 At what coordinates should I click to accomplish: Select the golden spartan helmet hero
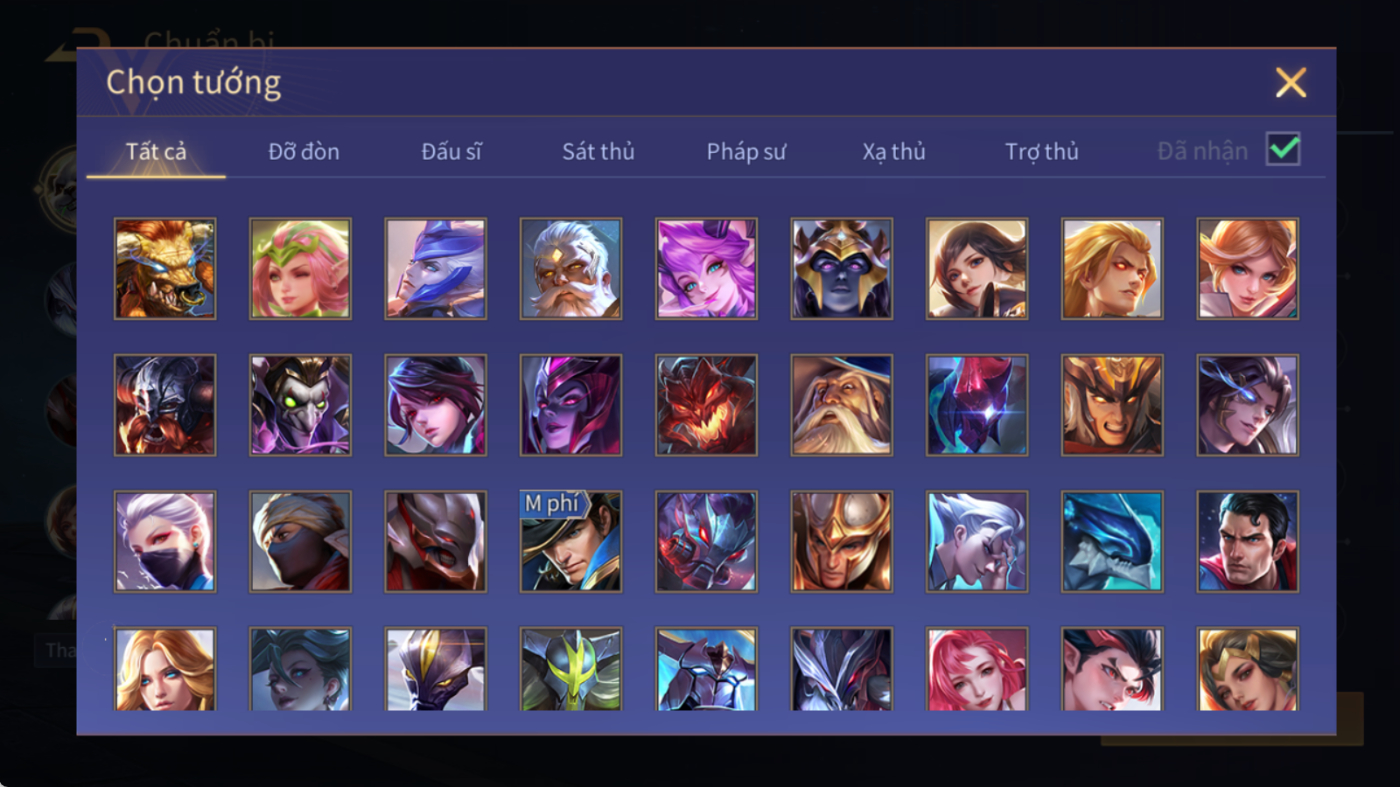[841, 541]
